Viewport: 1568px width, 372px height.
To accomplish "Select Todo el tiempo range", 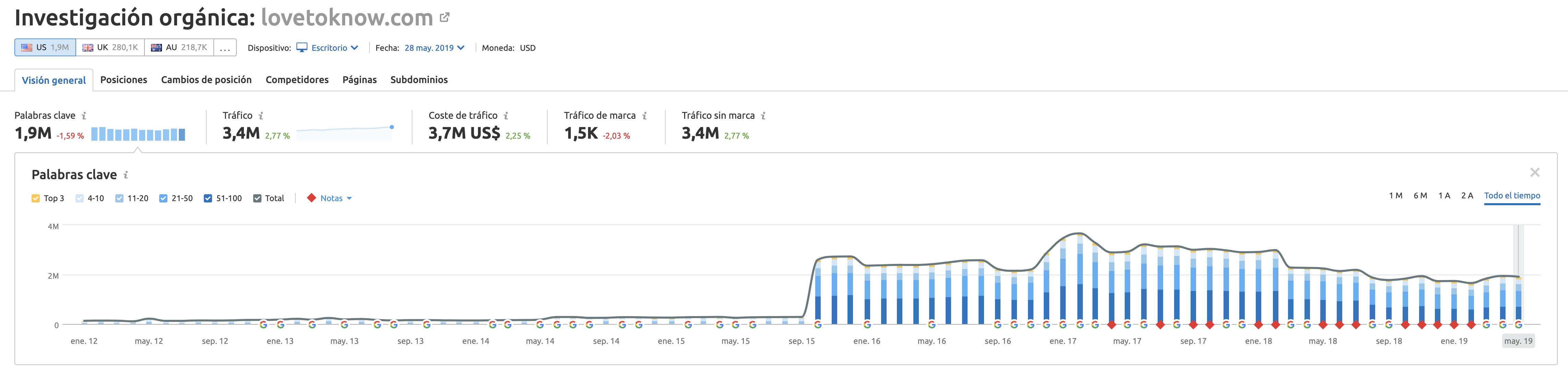I will (1512, 195).
